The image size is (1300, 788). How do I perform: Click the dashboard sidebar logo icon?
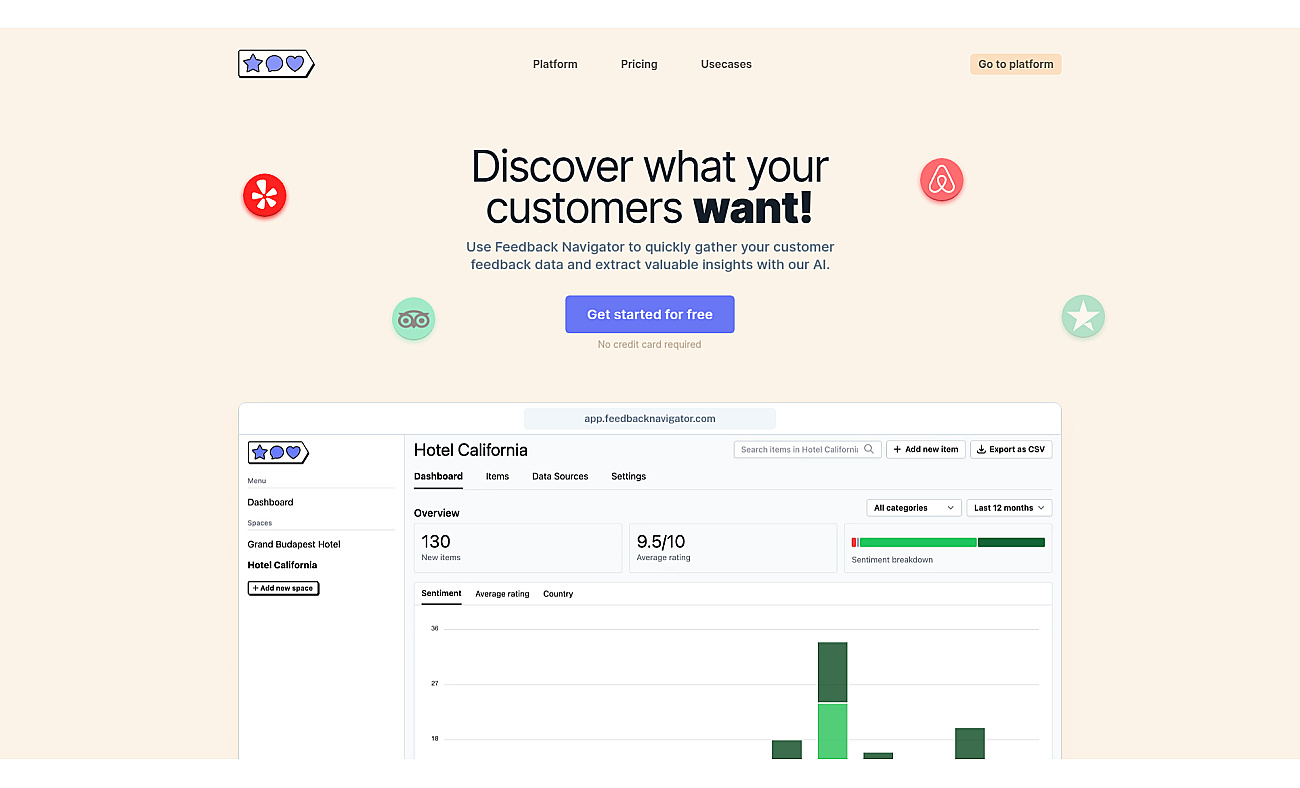click(x=278, y=452)
